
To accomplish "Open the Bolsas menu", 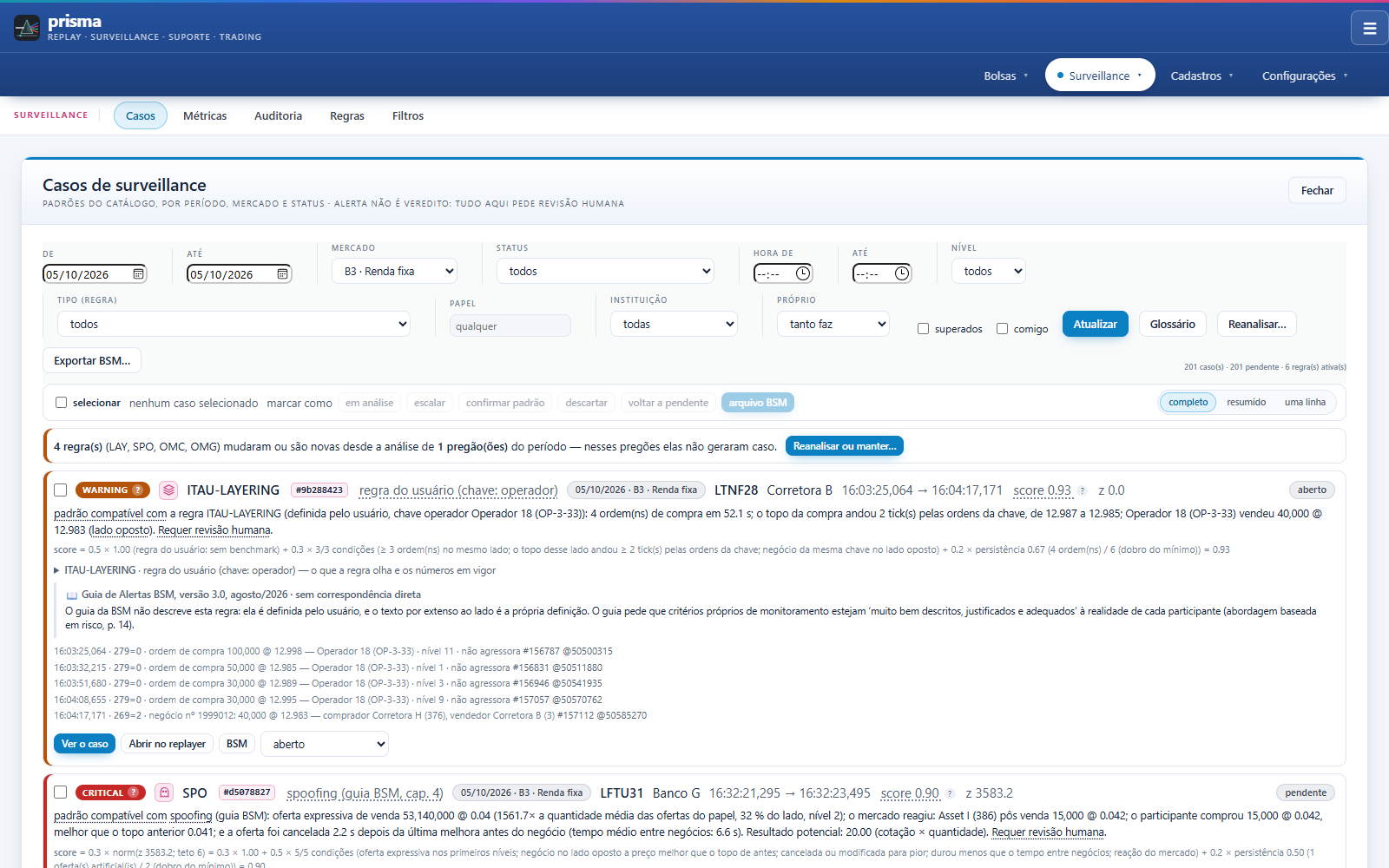I will click(1006, 76).
